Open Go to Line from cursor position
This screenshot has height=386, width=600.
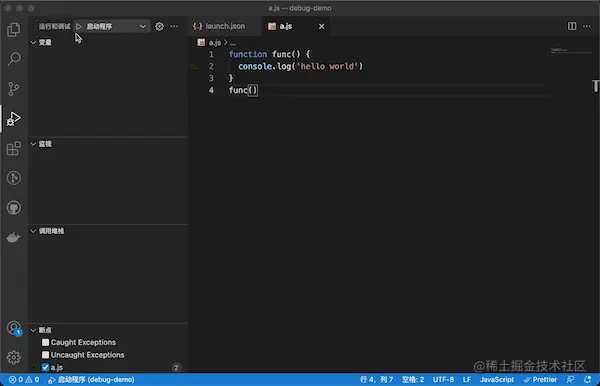(x=376, y=380)
